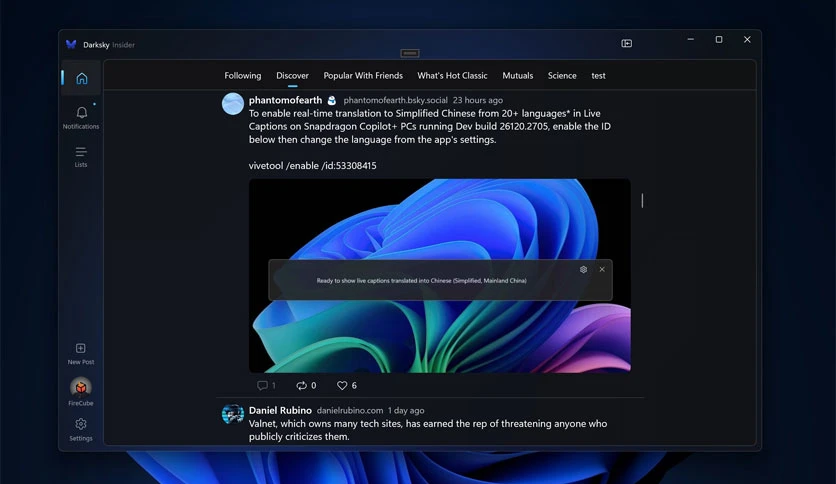Open the Home feed from the sidebar

pyautogui.click(x=82, y=78)
